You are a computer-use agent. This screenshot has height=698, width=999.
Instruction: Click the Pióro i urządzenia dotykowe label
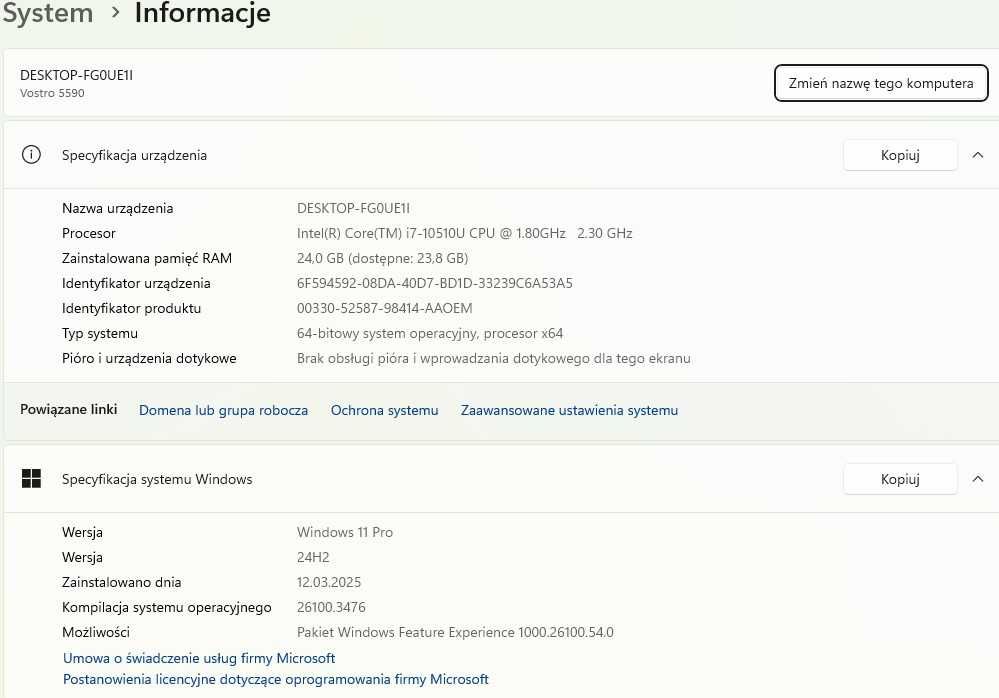pyautogui.click(x=149, y=358)
